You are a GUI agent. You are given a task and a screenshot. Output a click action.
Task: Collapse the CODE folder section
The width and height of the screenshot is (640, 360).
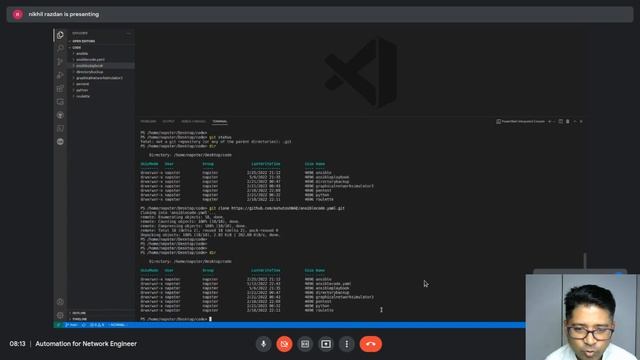pos(101,47)
